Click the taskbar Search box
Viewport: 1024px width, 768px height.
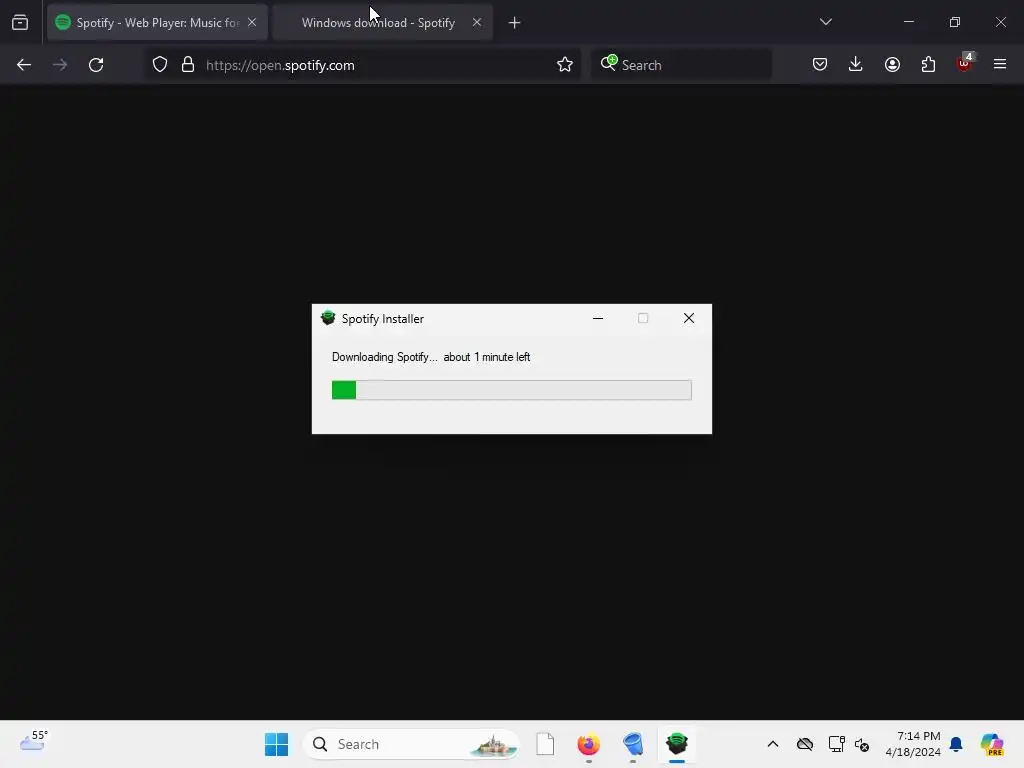click(411, 744)
